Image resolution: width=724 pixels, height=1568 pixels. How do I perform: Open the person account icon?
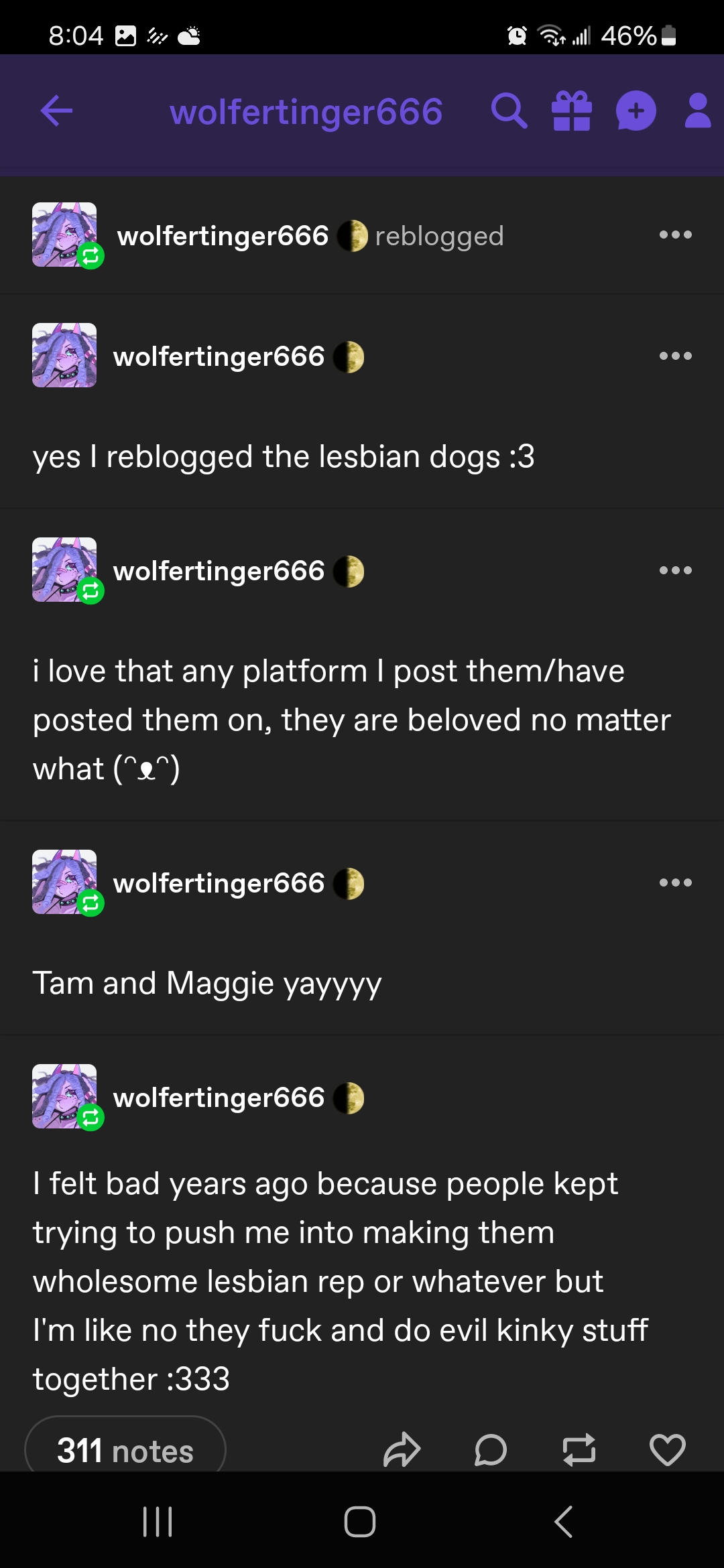698,111
